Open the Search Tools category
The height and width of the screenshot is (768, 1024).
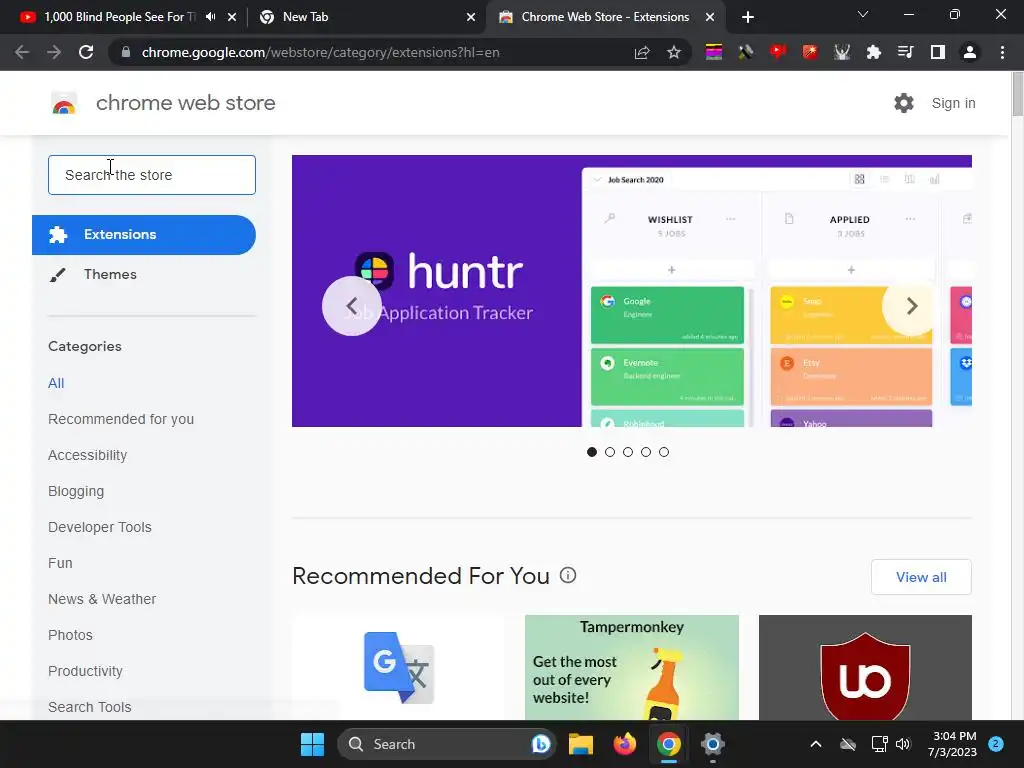[89, 707]
